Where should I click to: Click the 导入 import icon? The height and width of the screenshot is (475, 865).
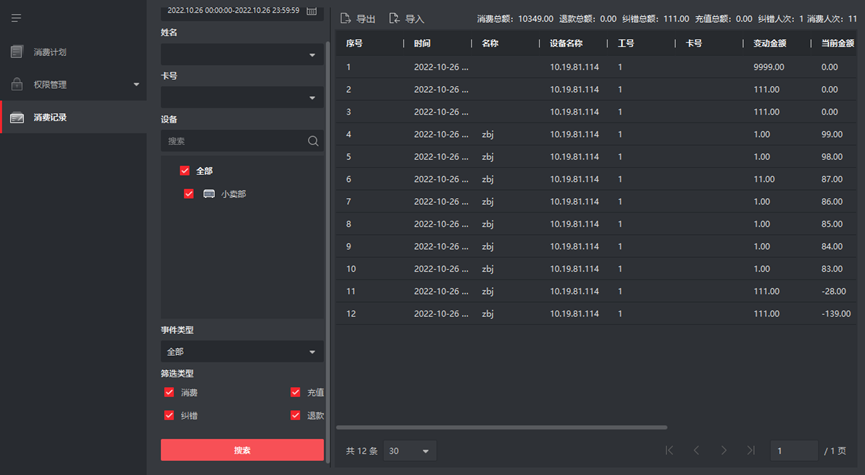(x=394, y=18)
